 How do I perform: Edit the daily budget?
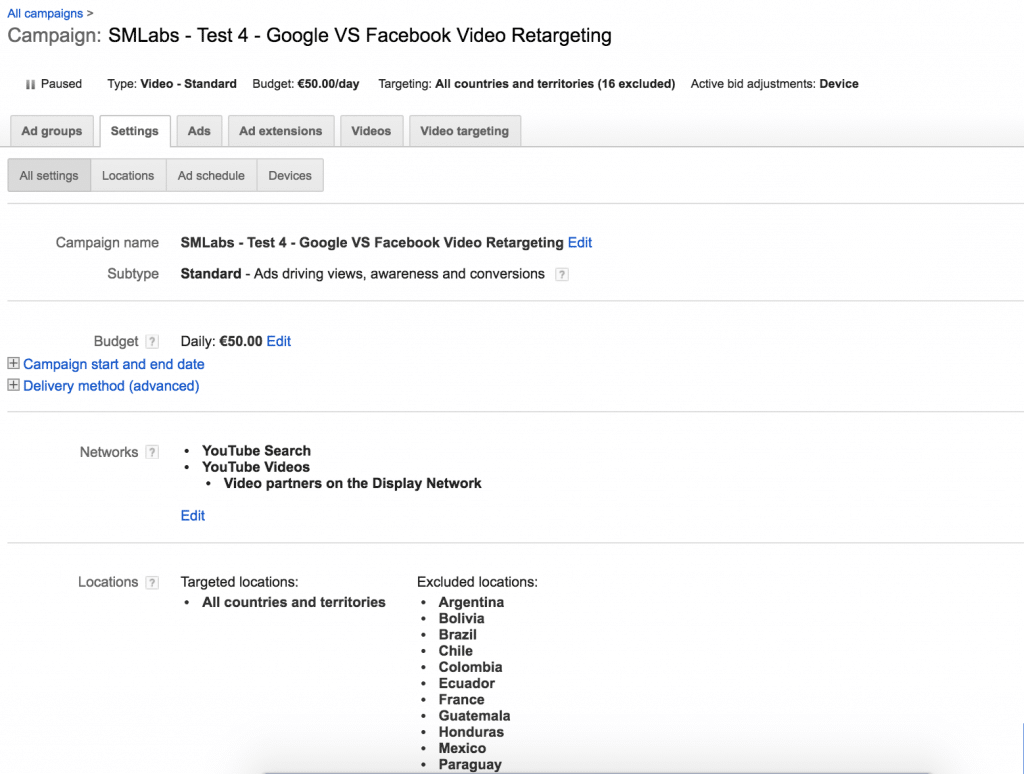pos(279,341)
